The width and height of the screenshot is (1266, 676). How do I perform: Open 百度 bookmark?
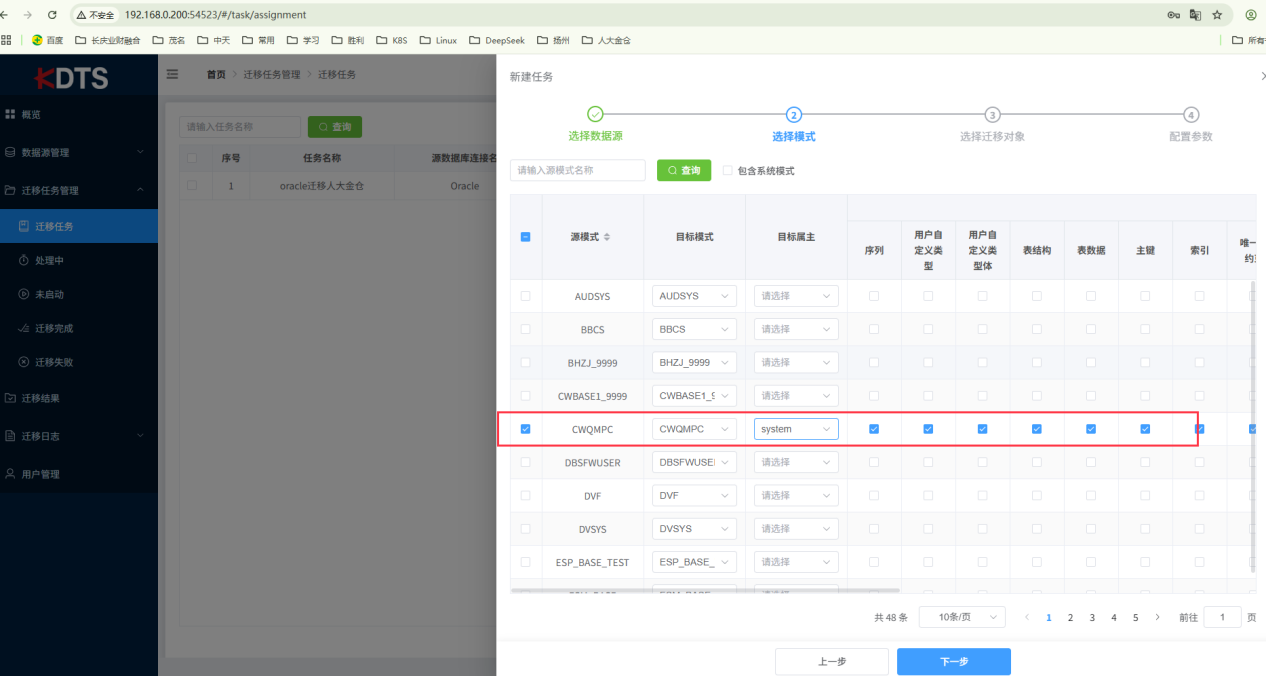pyautogui.click(x=47, y=41)
